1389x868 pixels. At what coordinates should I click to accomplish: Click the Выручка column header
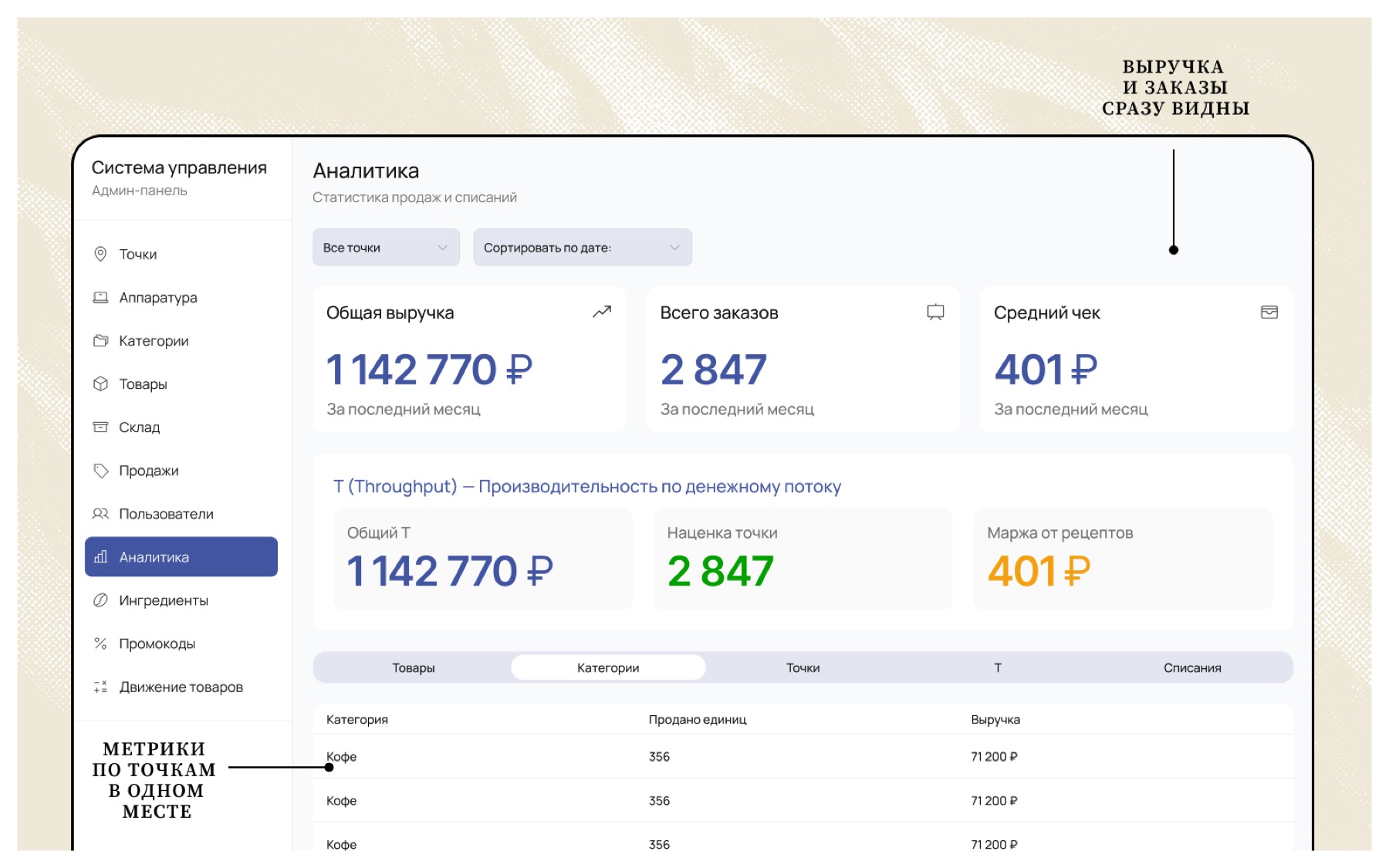[x=995, y=719]
